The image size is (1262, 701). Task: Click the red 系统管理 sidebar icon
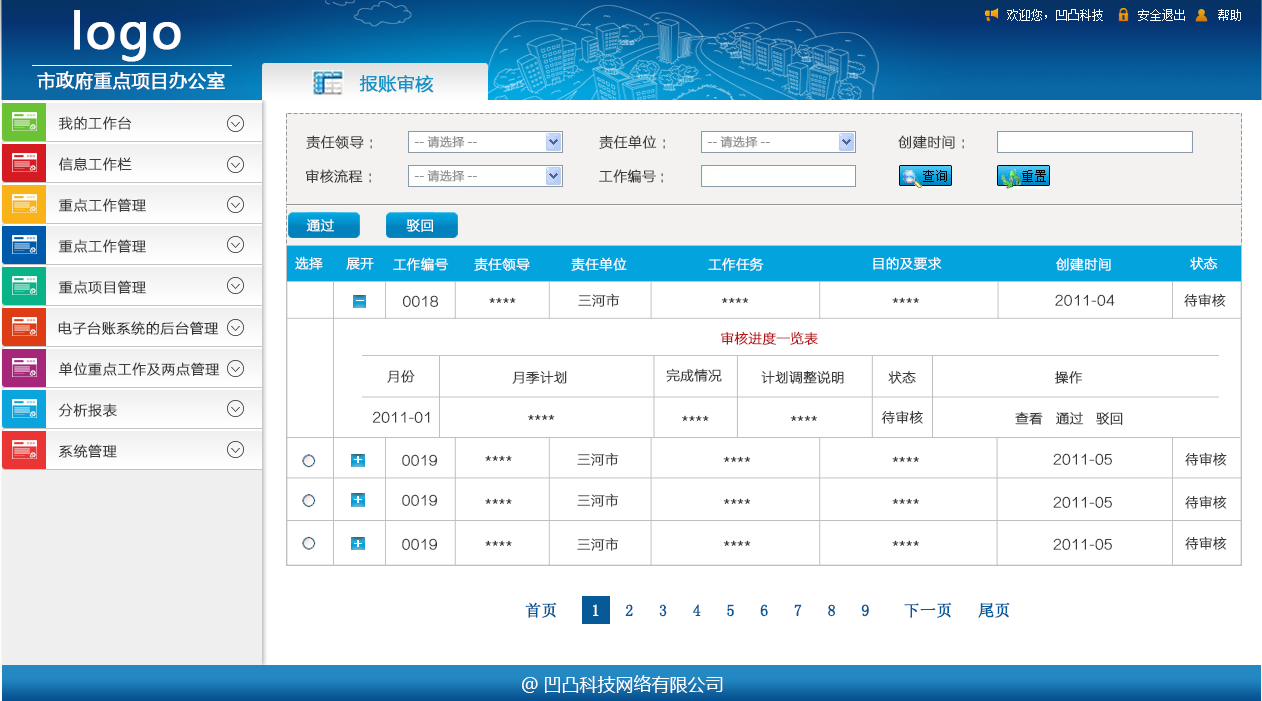24,451
